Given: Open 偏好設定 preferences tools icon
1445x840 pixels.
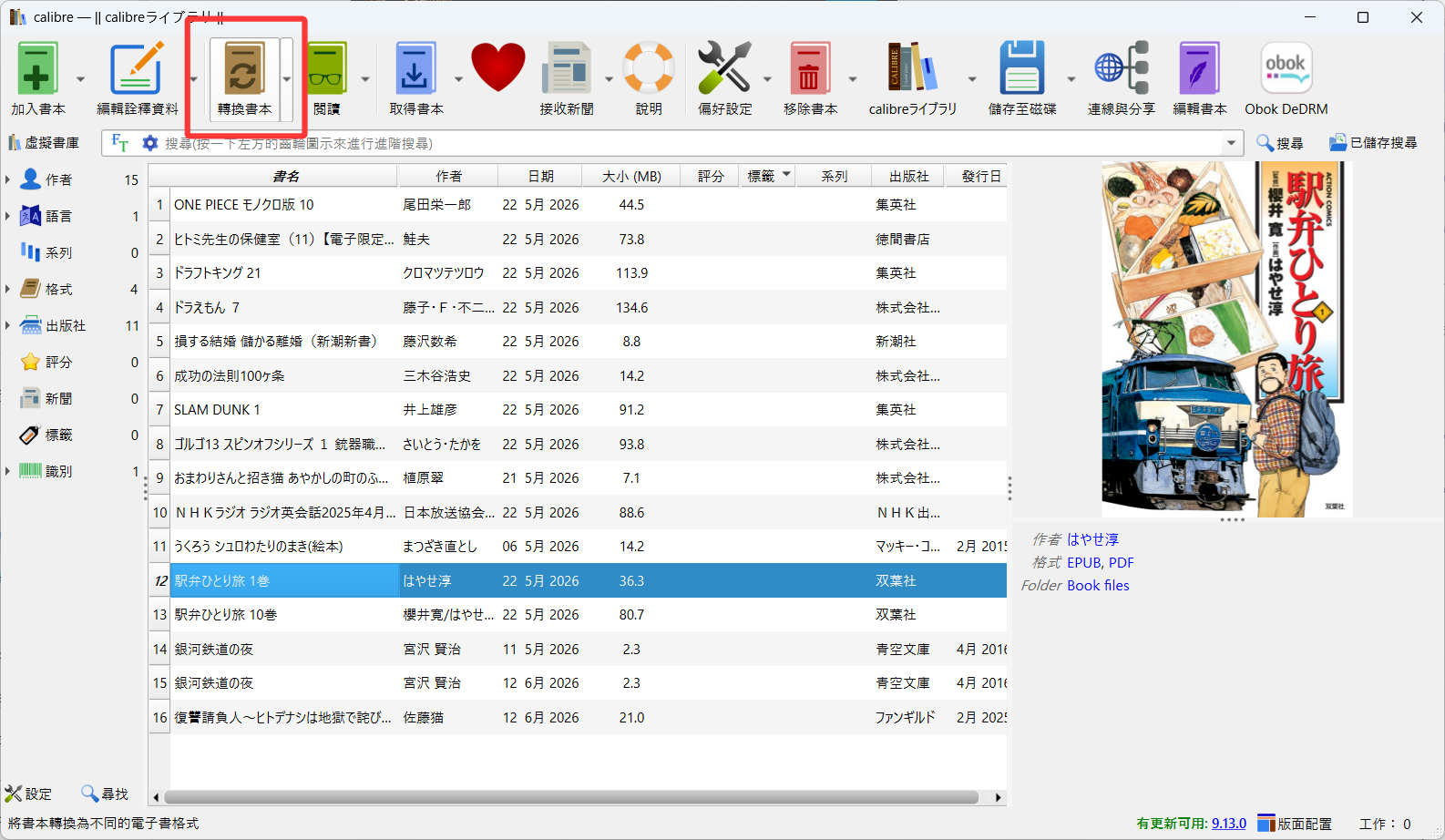Looking at the screenshot, I should pos(724,68).
